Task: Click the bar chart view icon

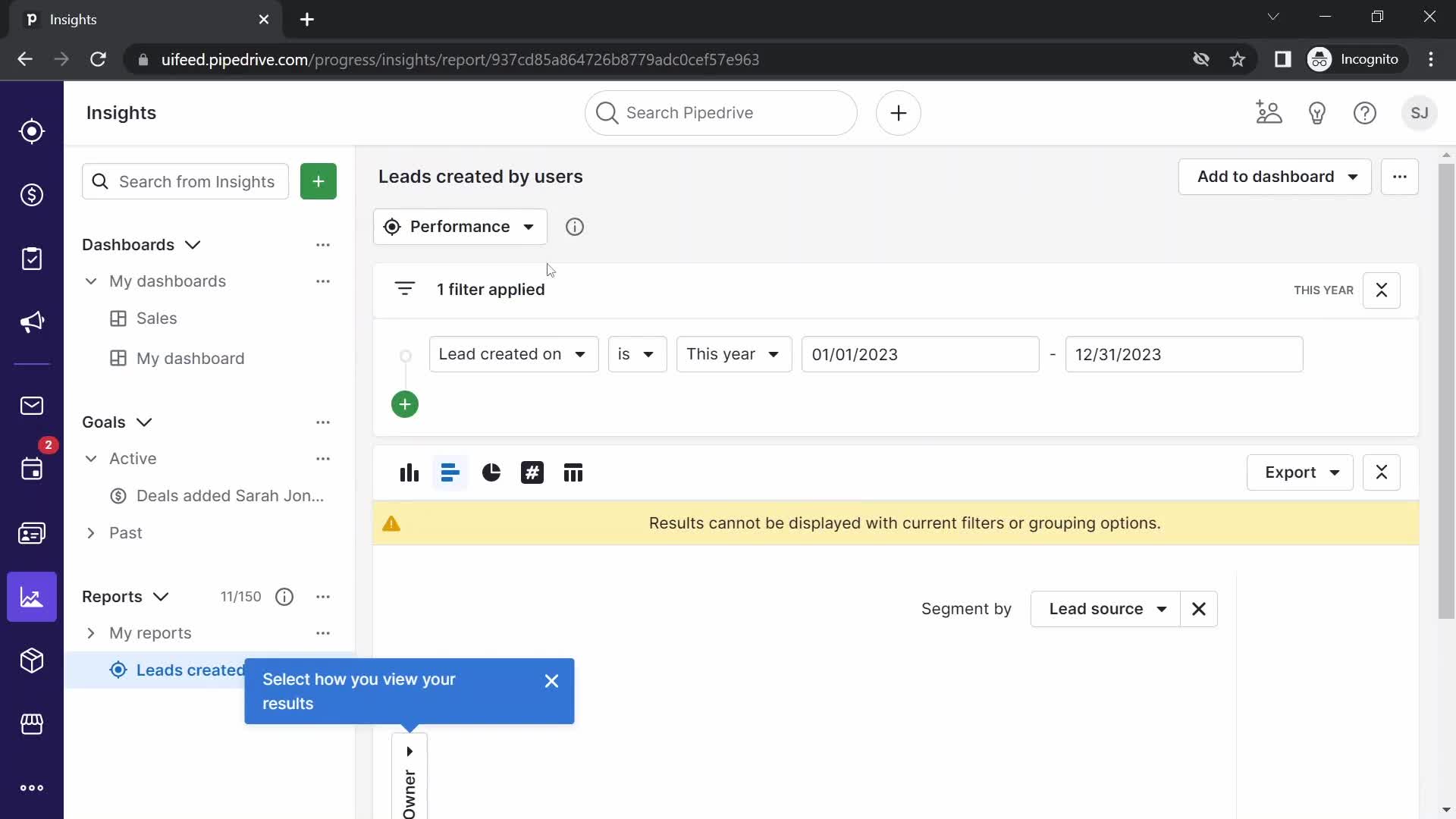Action: point(409,472)
